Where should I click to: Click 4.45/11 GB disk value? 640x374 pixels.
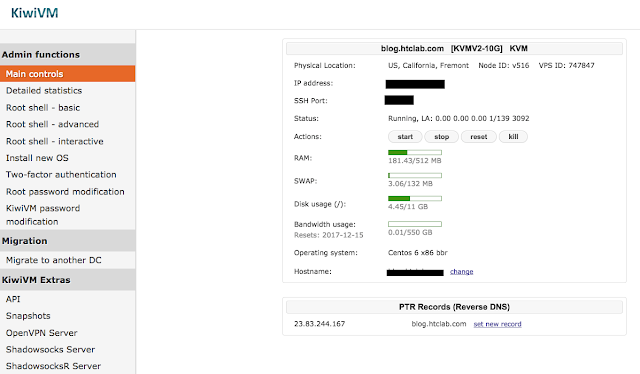[x=408, y=207]
